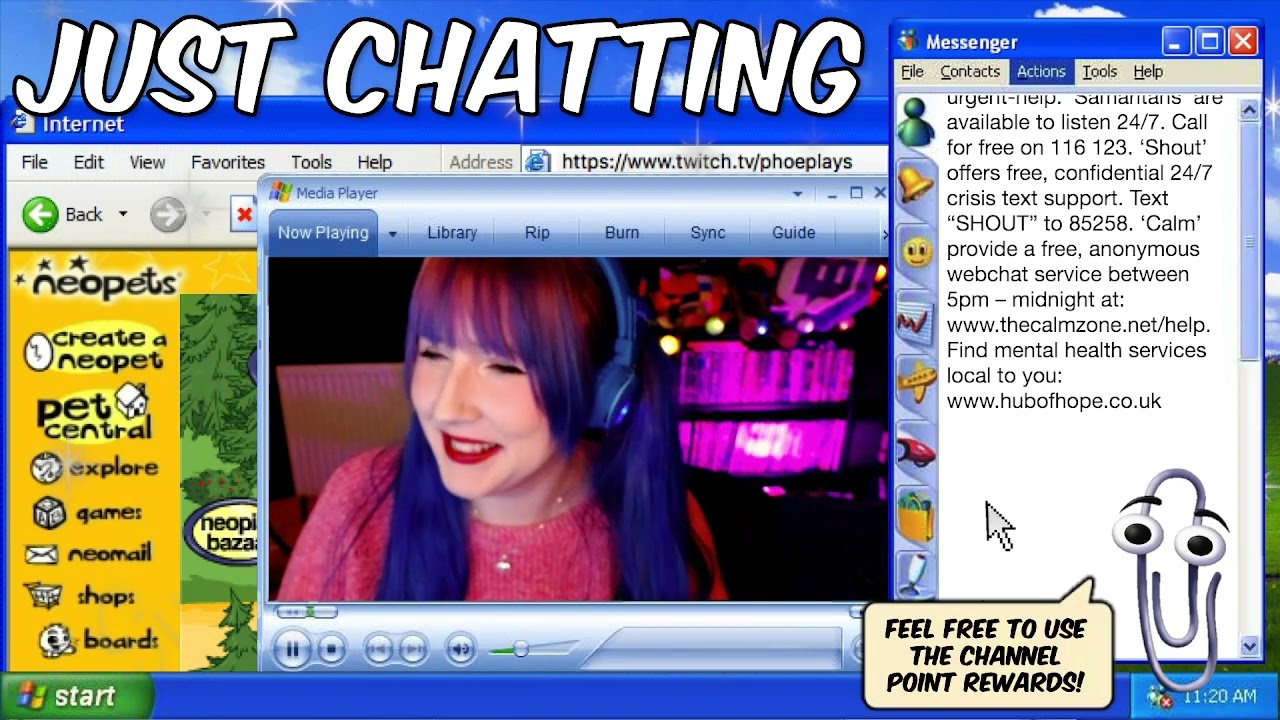
Task: Open the Messenger contact tab with green buddy icon
Action: tap(916, 124)
